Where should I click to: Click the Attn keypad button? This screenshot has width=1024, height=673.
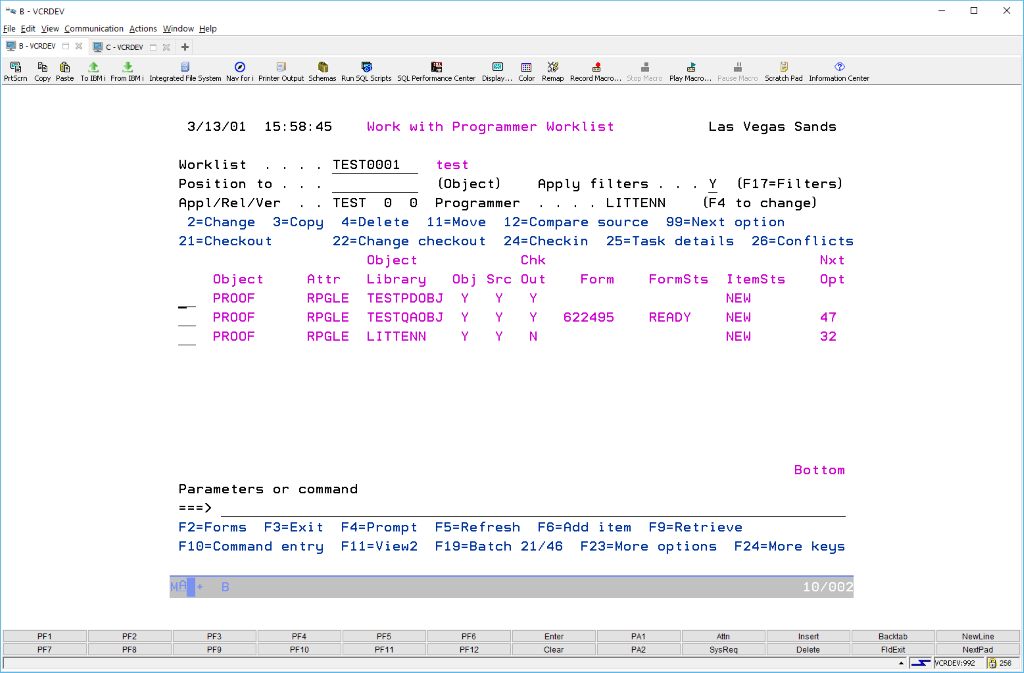coord(723,636)
